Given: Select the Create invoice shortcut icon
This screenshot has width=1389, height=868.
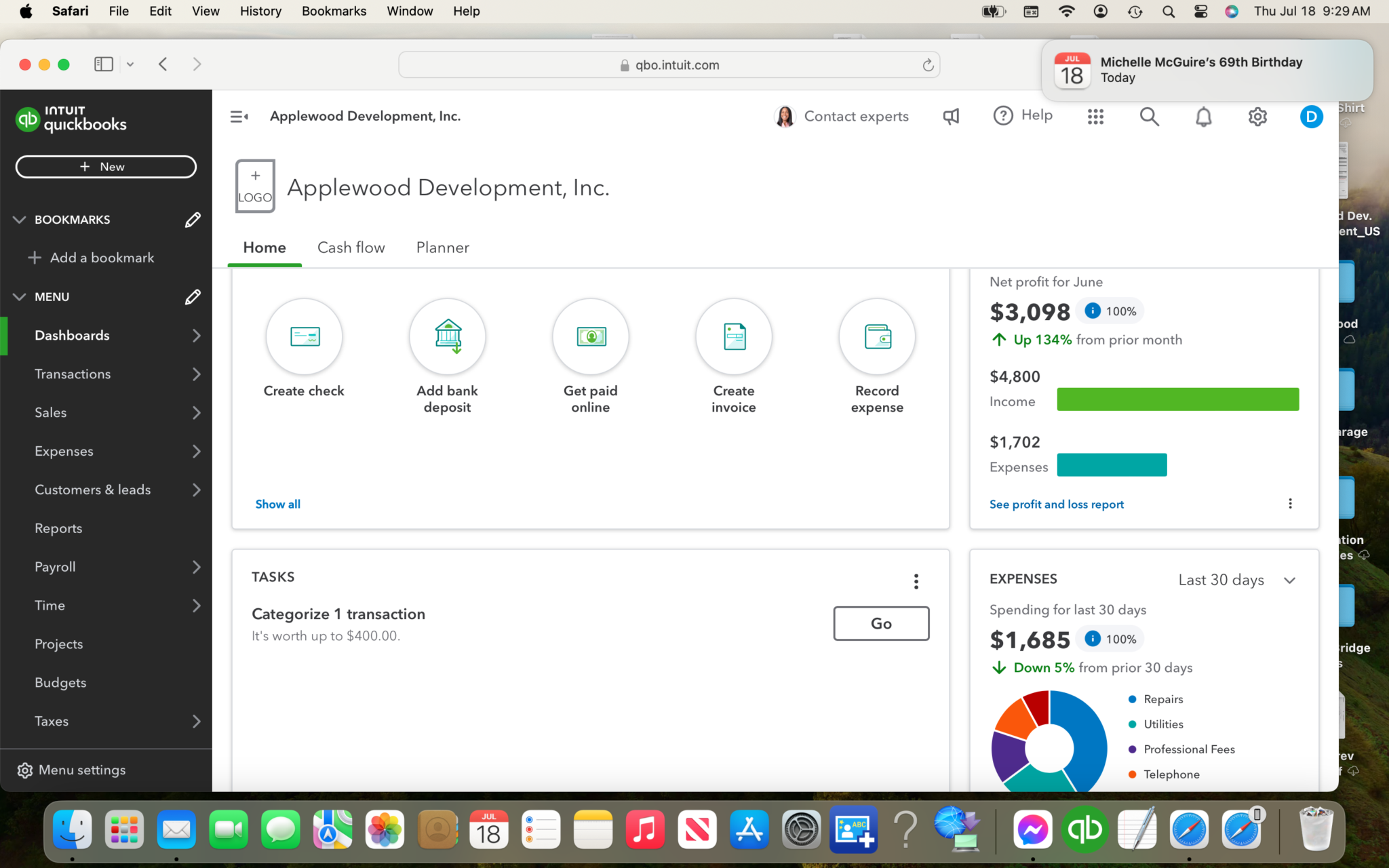Looking at the screenshot, I should click(x=733, y=336).
